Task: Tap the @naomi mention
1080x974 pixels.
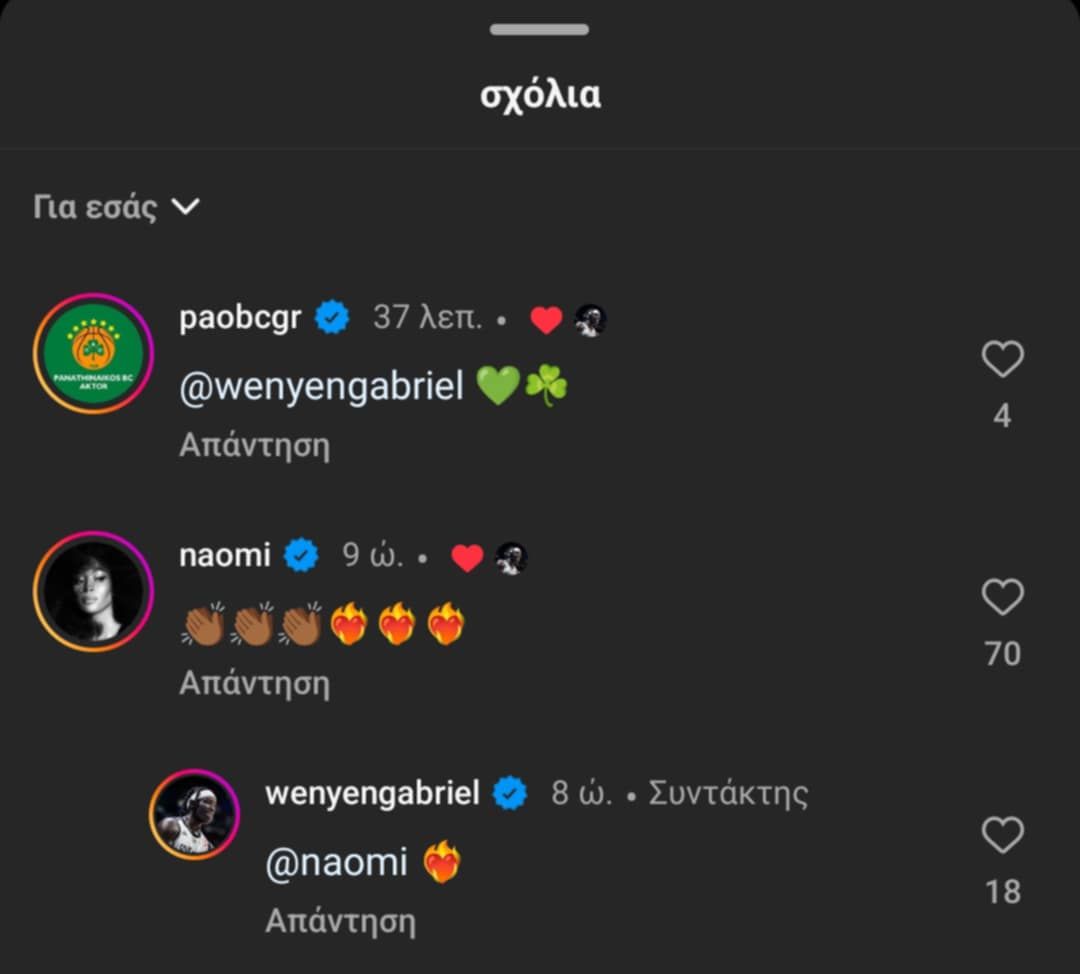Action: [336, 863]
